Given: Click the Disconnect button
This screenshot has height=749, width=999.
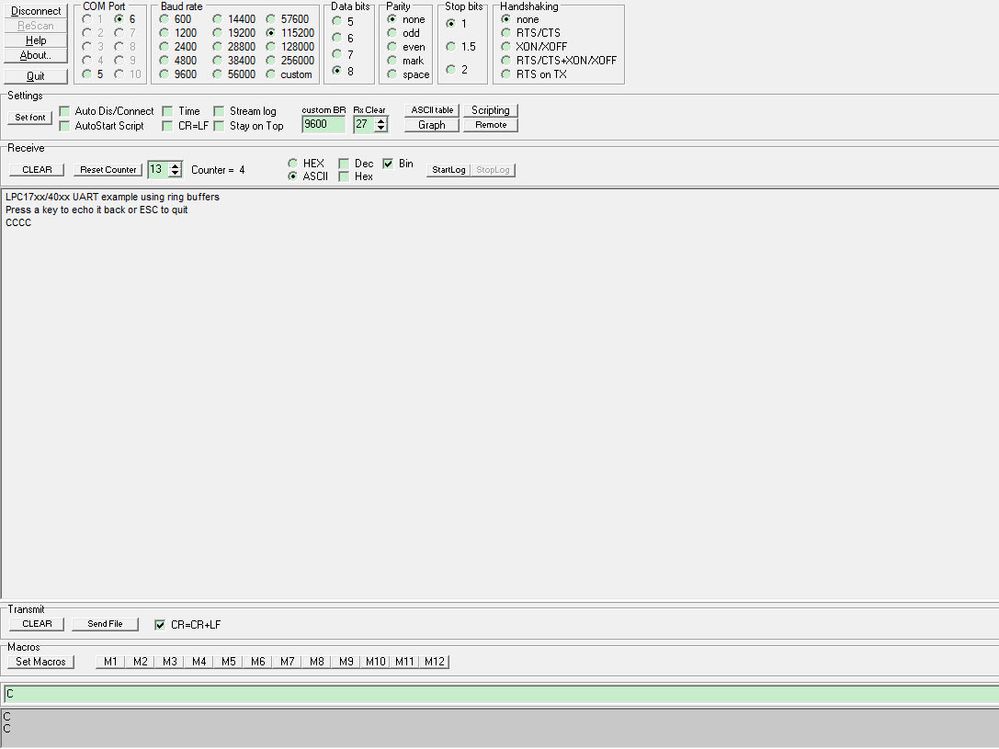Looking at the screenshot, I should pyautogui.click(x=36, y=11).
